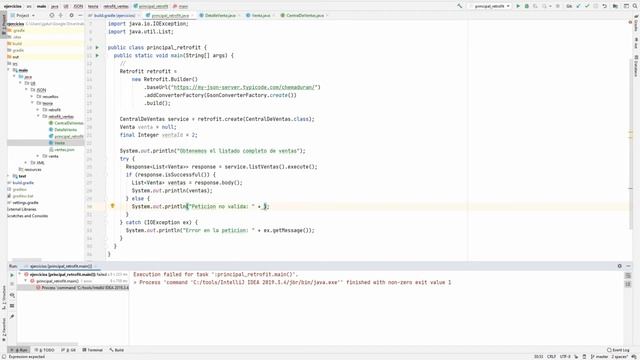
Task: Open the Run tool window tab
Action: (x=19, y=350)
